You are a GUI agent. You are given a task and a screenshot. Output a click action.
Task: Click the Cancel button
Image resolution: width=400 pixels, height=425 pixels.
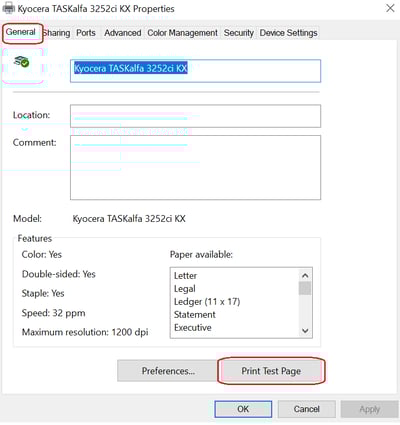pyautogui.click(x=306, y=409)
